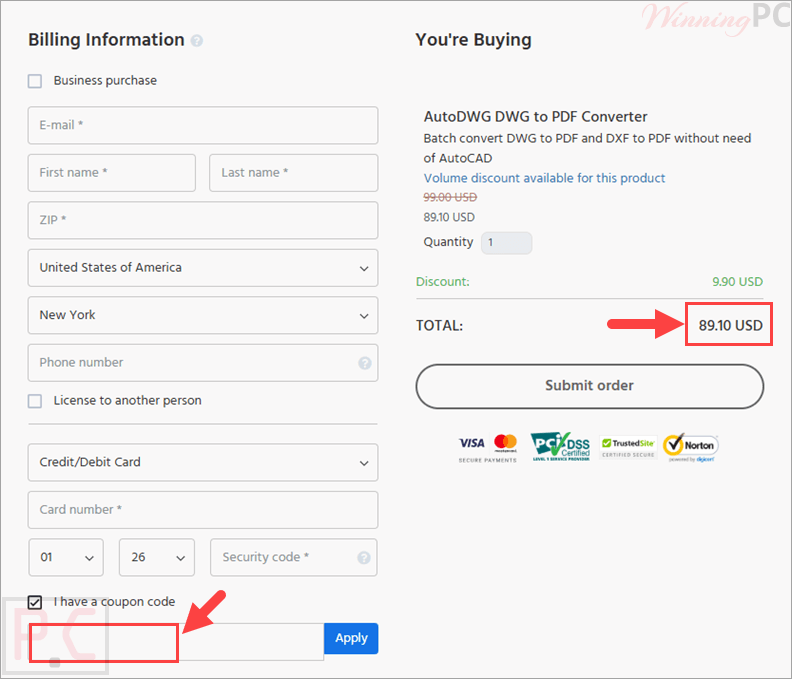
Task: Click the PCI DSS Certified badge
Action: tap(561, 447)
